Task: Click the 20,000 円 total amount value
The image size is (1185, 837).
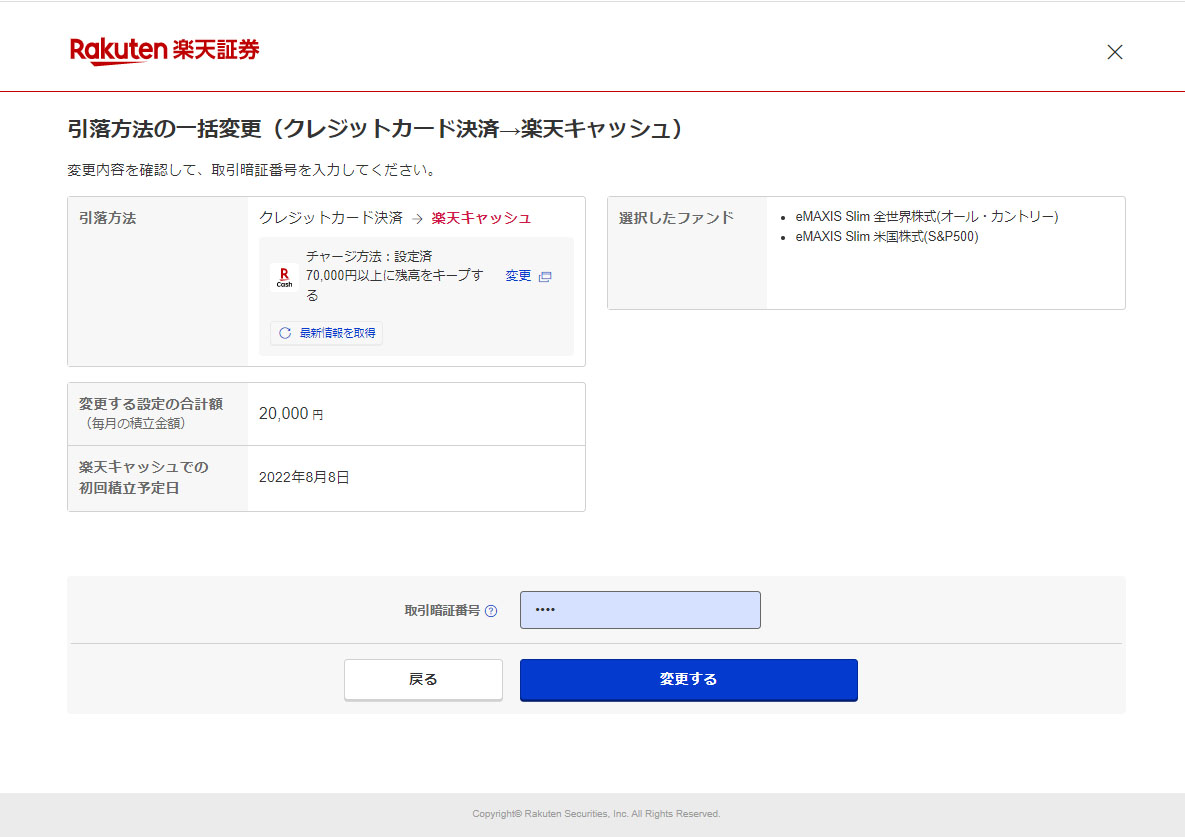Action: tap(290, 414)
